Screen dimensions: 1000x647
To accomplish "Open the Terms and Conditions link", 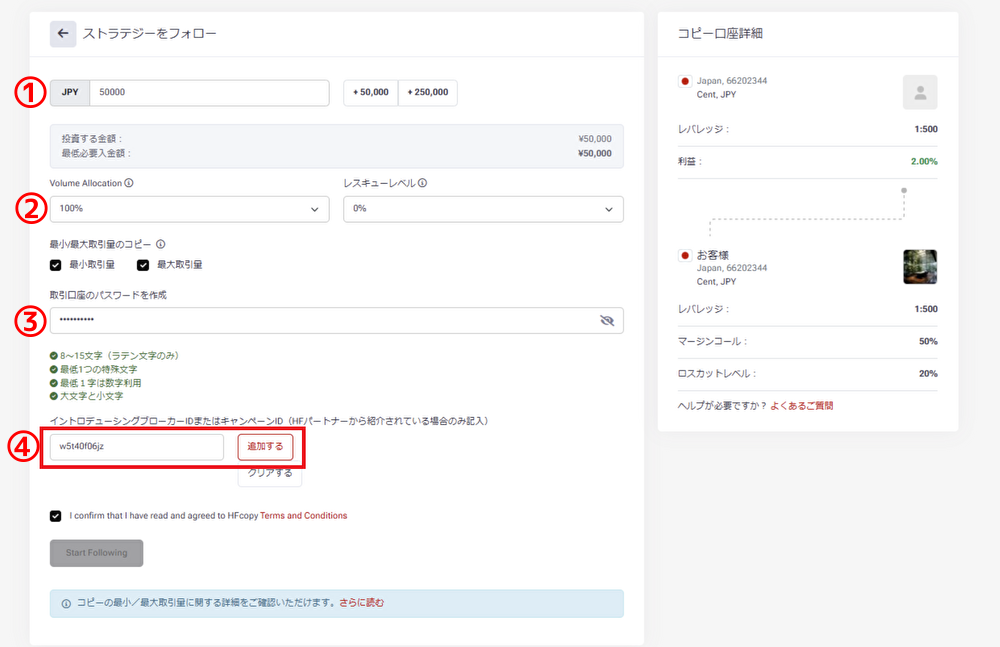I will 303,516.
